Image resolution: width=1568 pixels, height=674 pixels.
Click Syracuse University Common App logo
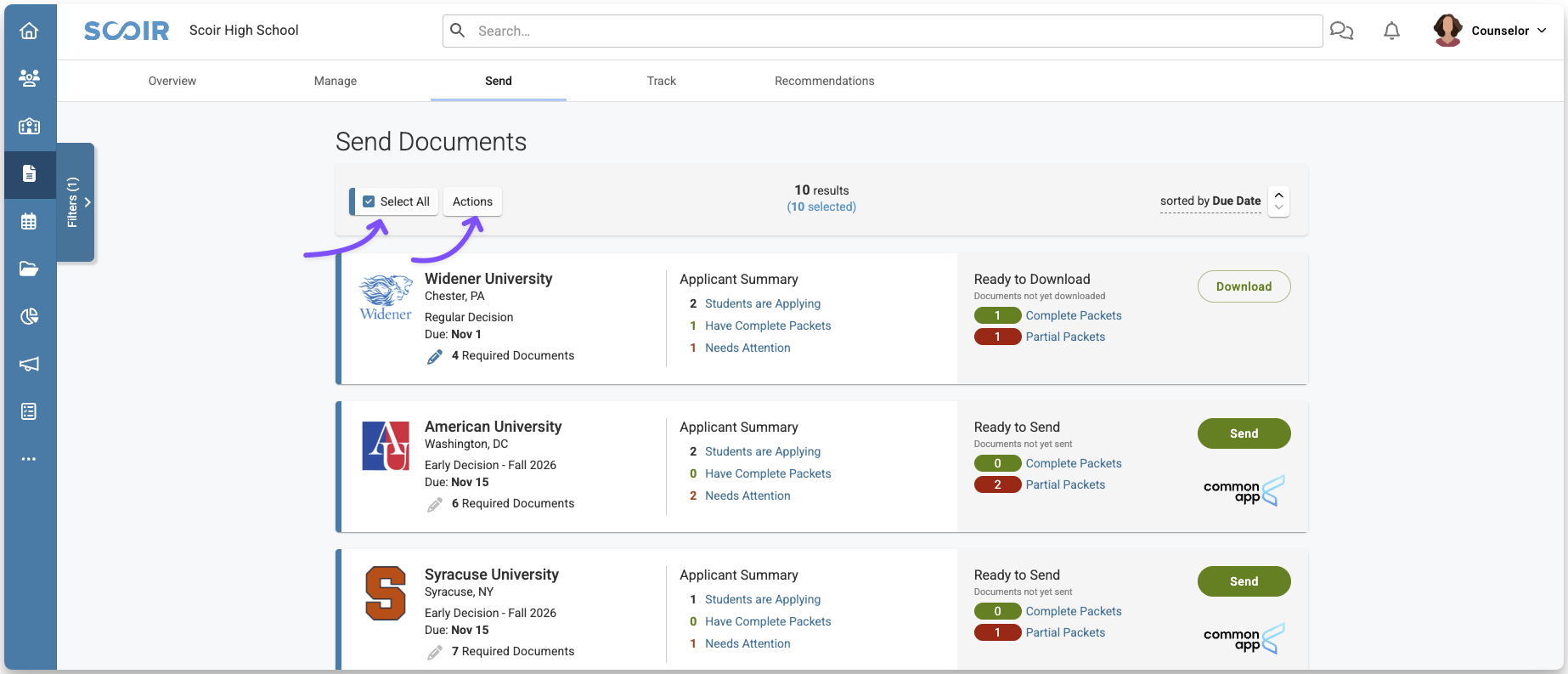tap(1244, 638)
